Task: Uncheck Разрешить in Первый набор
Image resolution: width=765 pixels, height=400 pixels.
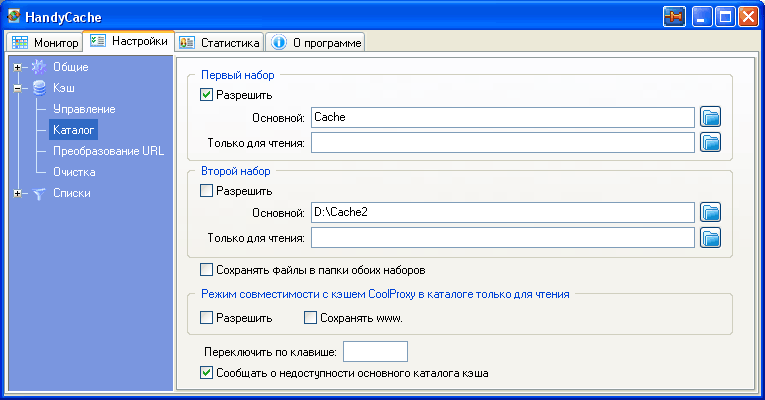Action: click(207, 95)
